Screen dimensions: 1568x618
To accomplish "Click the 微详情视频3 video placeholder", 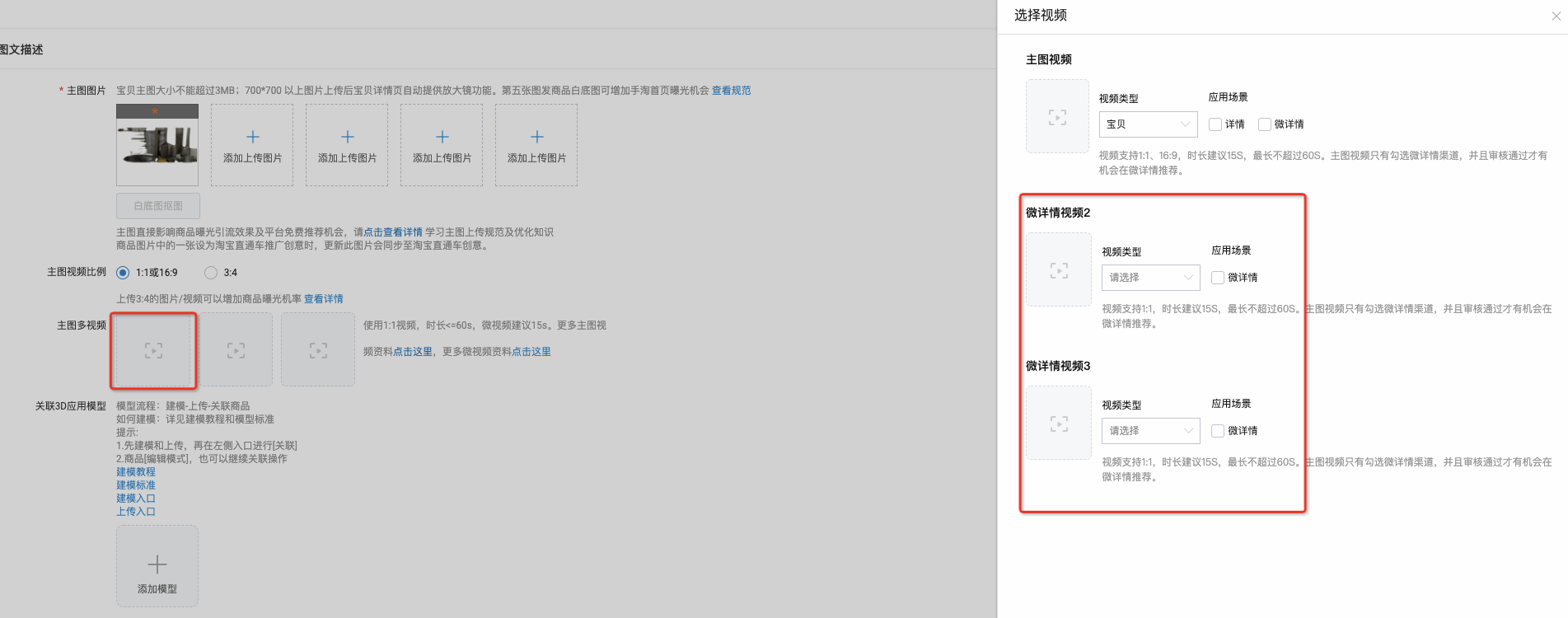I will [1059, 423].
